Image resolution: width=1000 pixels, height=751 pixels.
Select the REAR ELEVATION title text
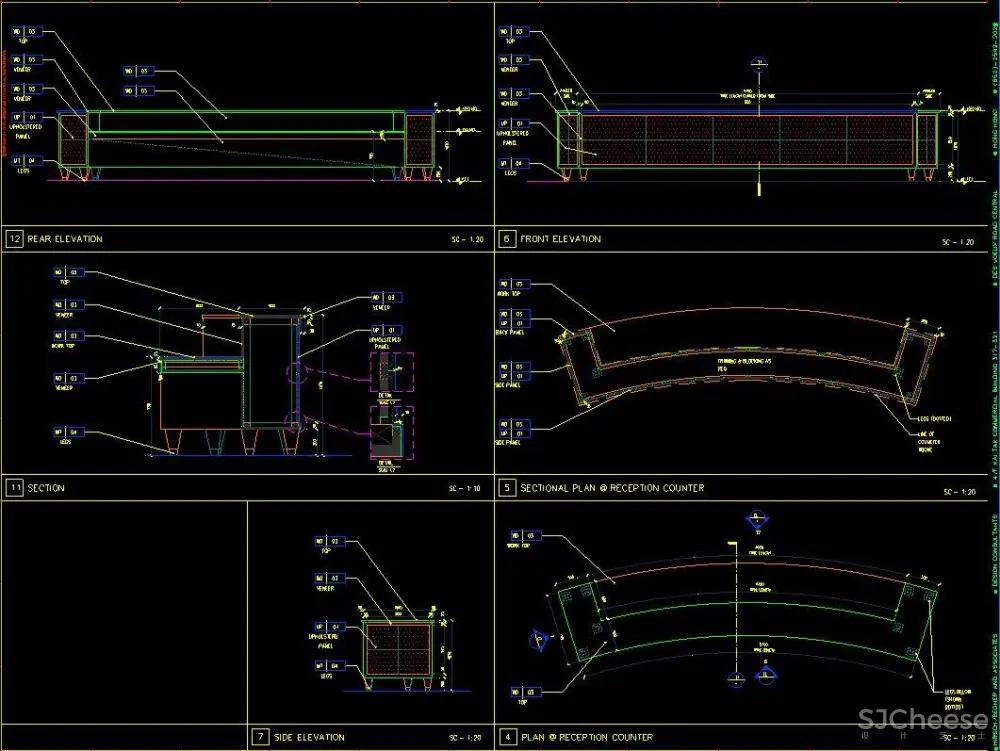point(64,239)
